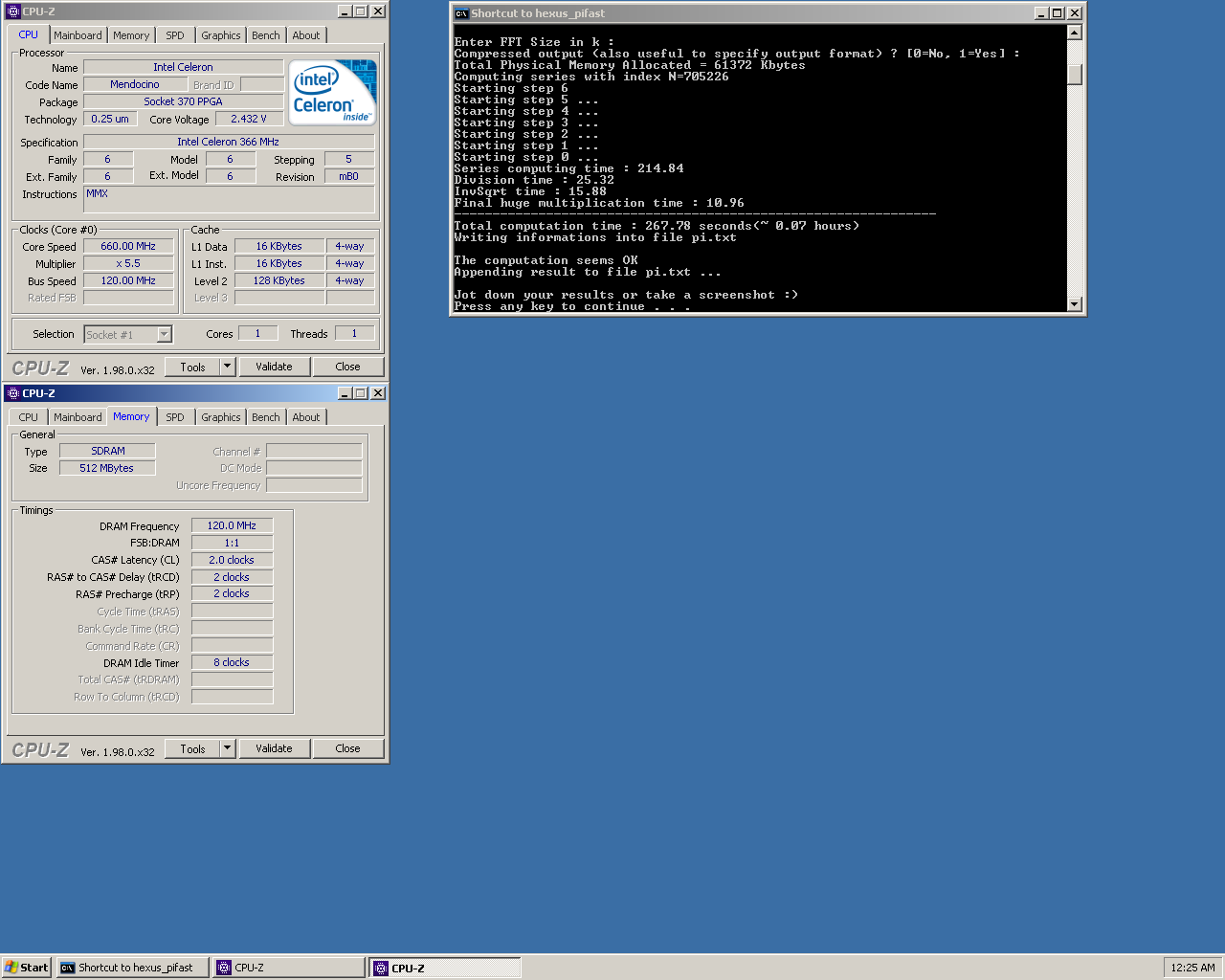This screenshot has height=980, width=1225.
Task: Click the FSB:DRAM ratio 1:1
Action: click(x=232, y=543)
